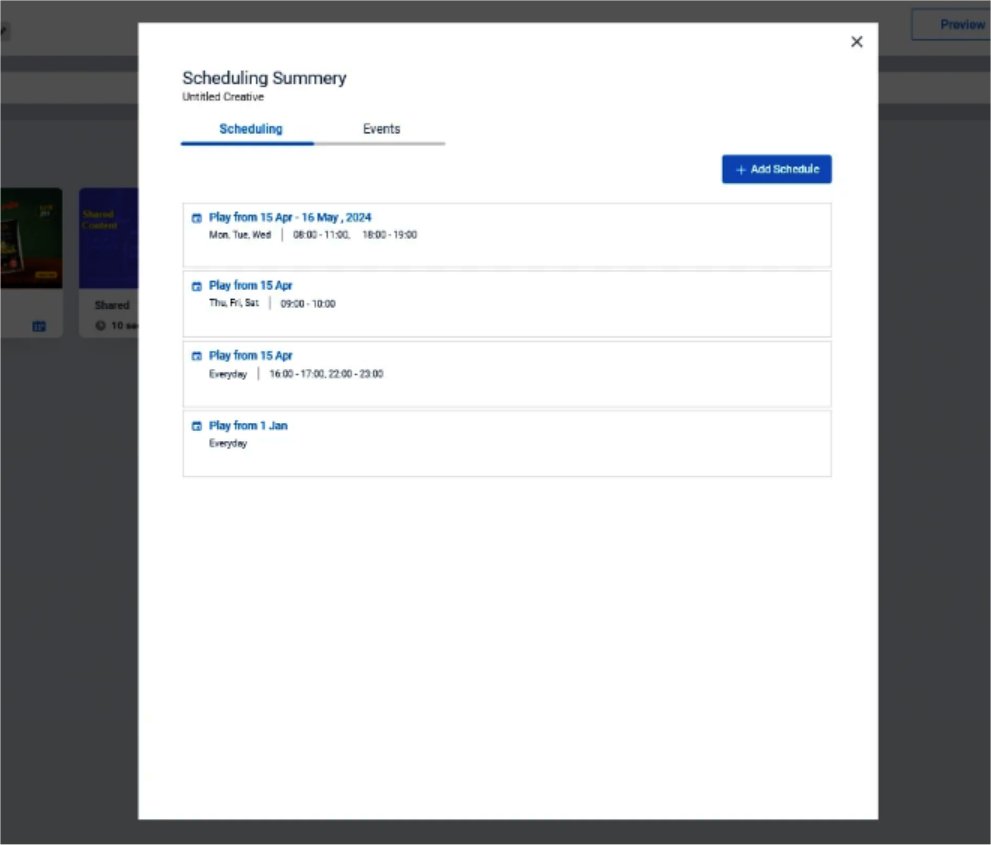
Task: Click the calendar icon beside the Thu, Fri, Sat schedule
Action: 196,285
